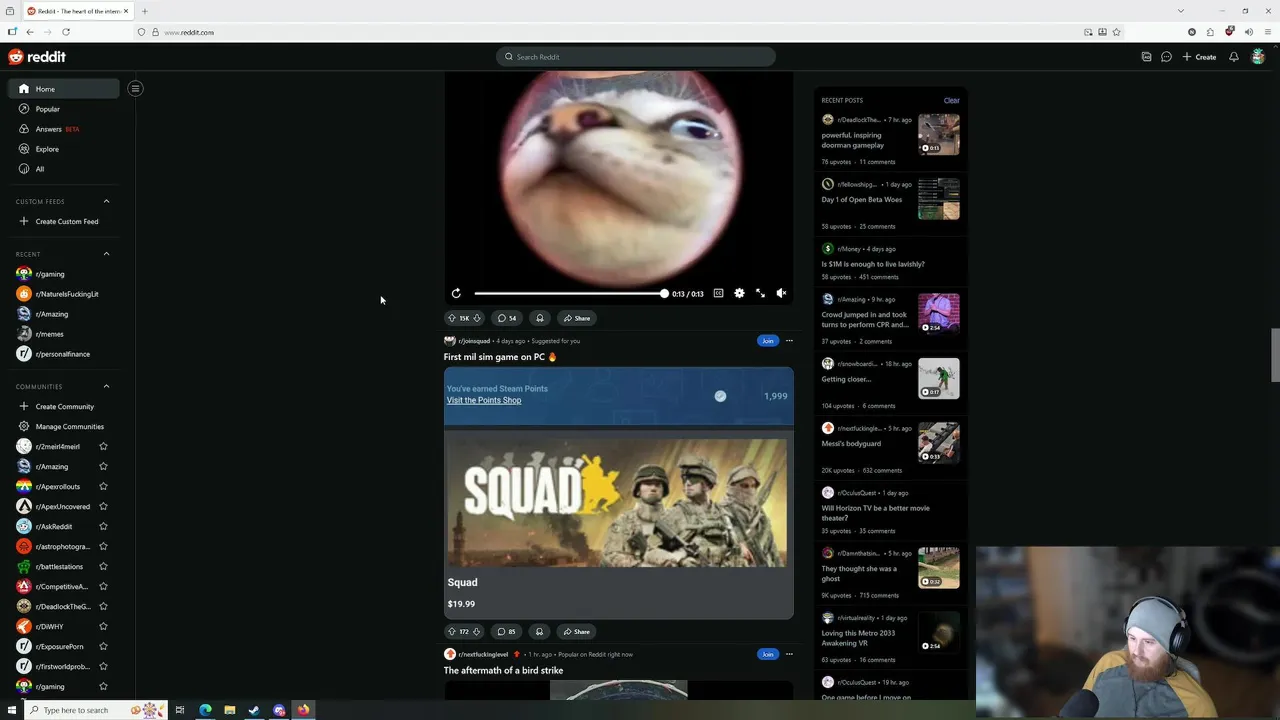The image size is (1280, 720).
Task: Open video player settings gear
Action: pyautogui.click(x=739, y=293)
